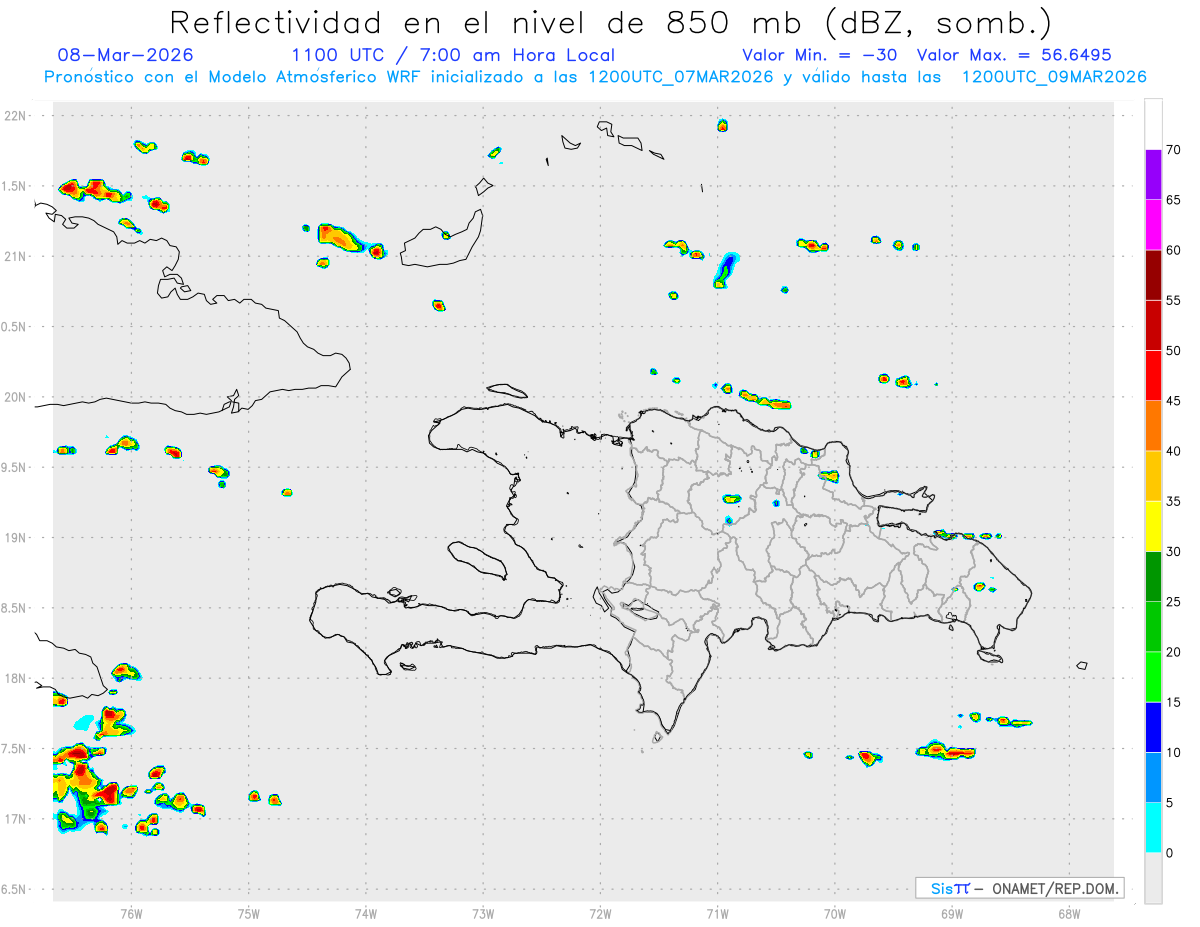Image resolution: width=1200 pixels, height=927 pixels.
Task: Click the date '08-Mar-2026'
Action: pos(126,55)
